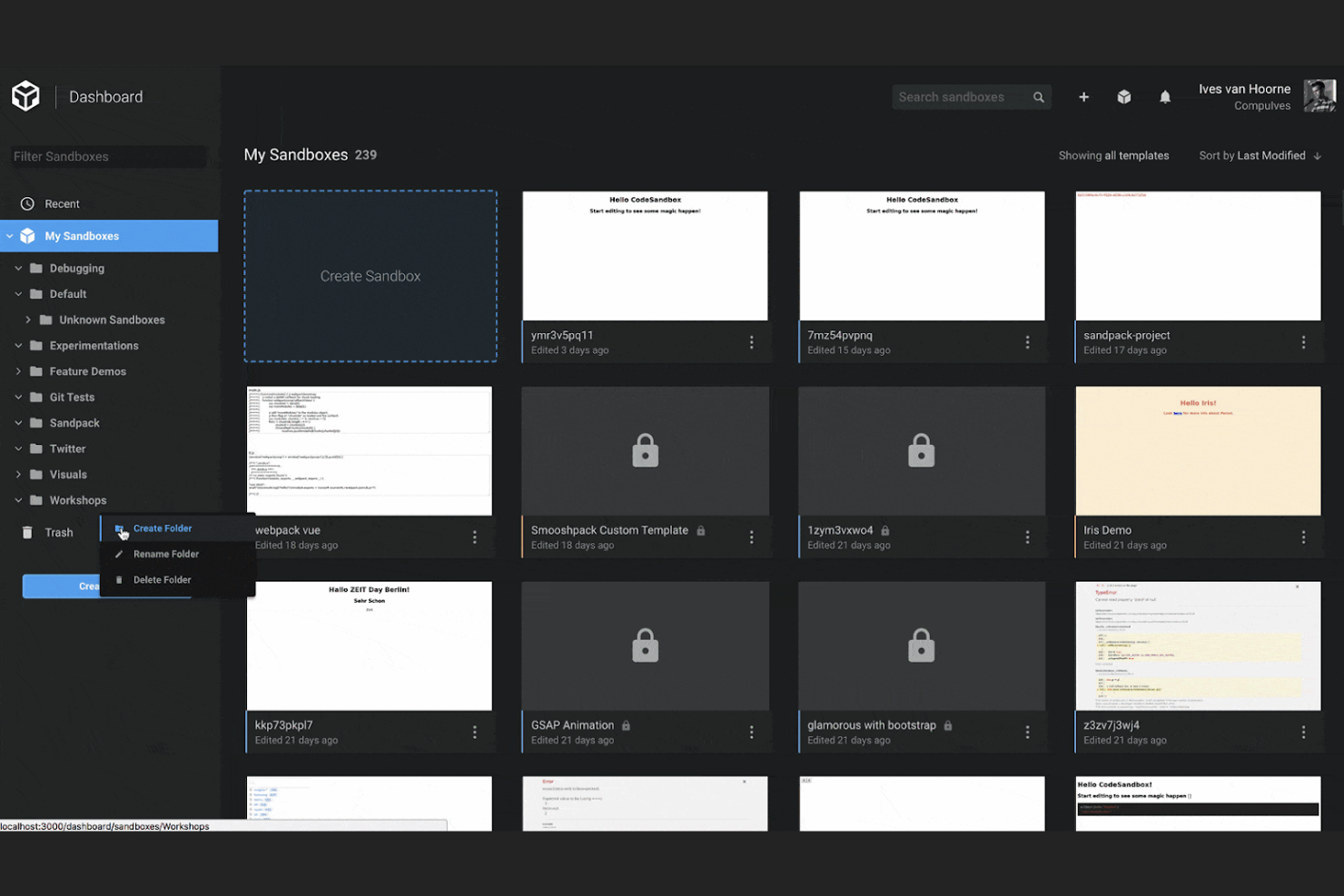The width and height of the screenshot is (1344, 896).
Task: Click the Debugging folder icon
Action: [x=36, y=268]
